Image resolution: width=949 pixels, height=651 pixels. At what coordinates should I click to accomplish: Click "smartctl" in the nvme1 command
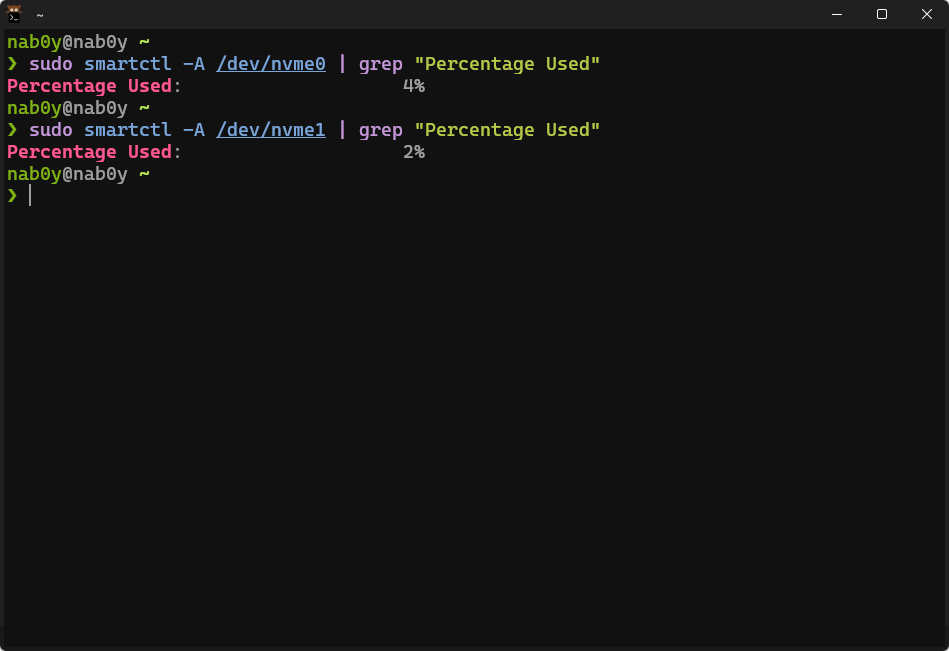tap(128, 130)
